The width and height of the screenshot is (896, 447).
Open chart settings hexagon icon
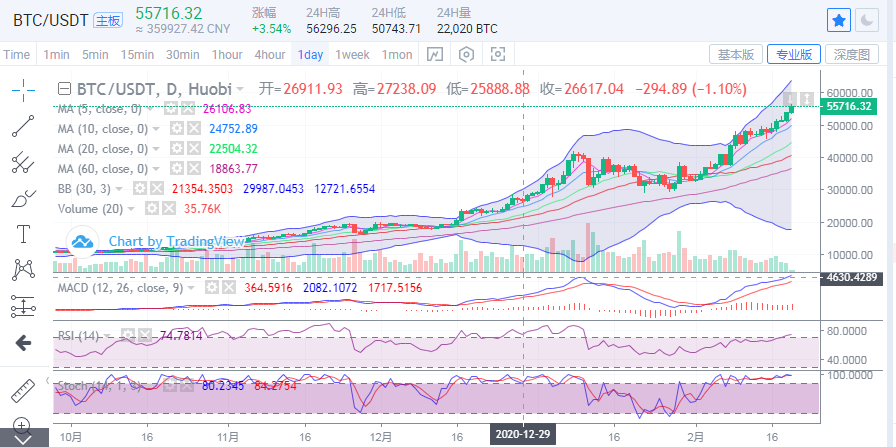pos(467,54)
